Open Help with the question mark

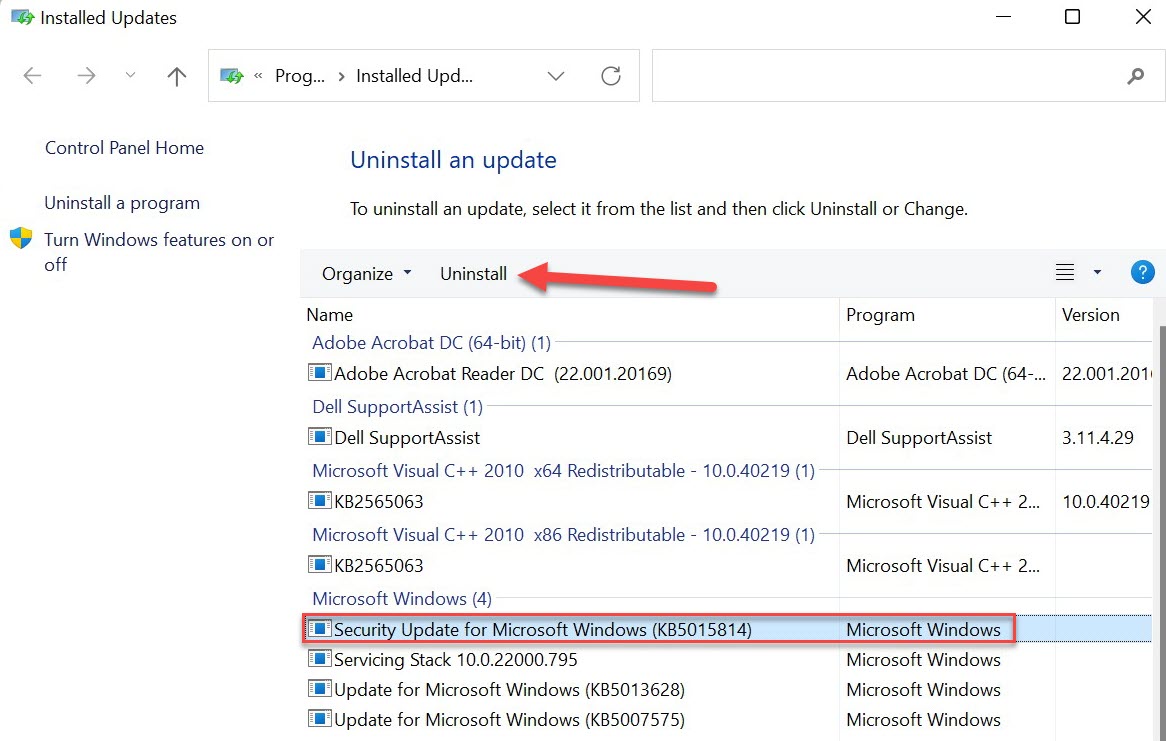click(1142, 272)
